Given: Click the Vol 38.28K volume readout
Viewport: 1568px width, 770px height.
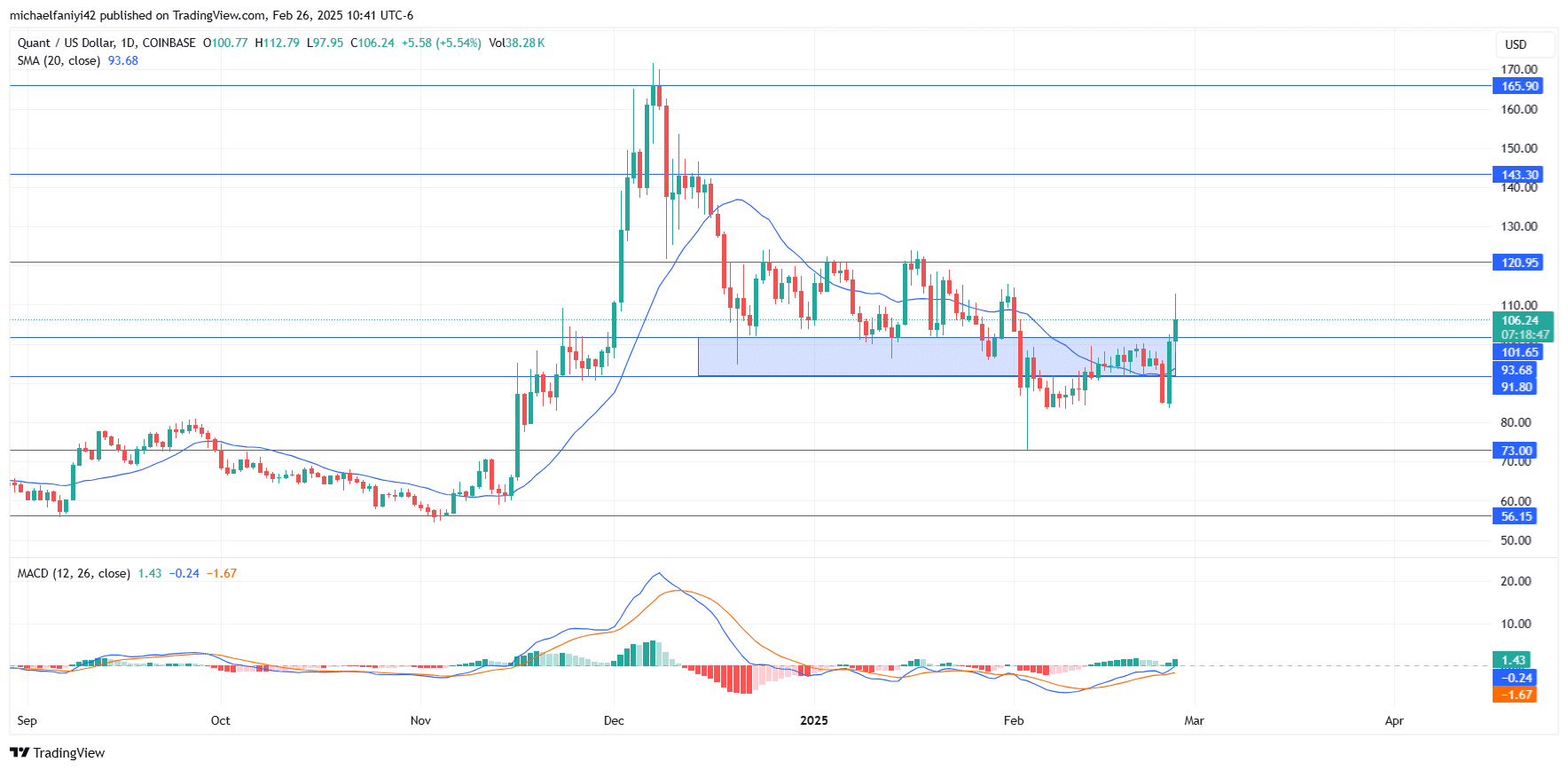Looking at the screenshot, I should [x=517, y=43].
